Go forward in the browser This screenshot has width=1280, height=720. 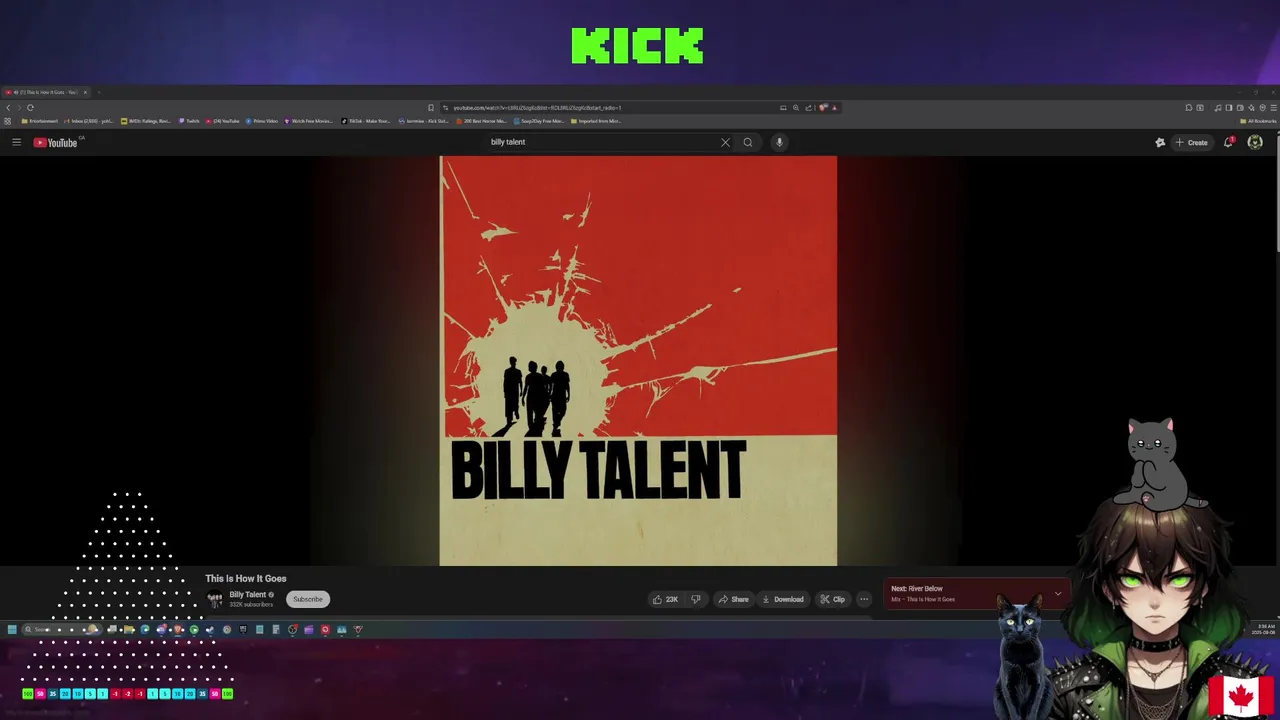click(19, 107)
